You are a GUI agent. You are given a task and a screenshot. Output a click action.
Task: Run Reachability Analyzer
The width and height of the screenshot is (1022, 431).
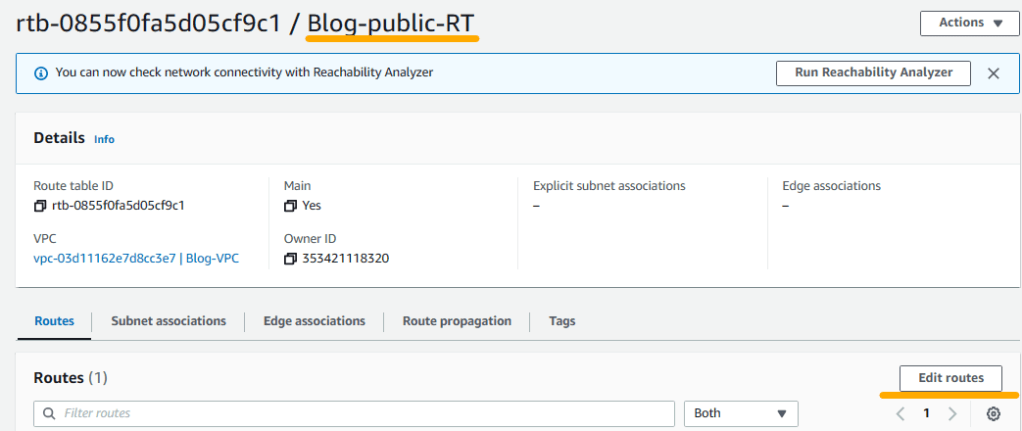(x=873, y=73)
